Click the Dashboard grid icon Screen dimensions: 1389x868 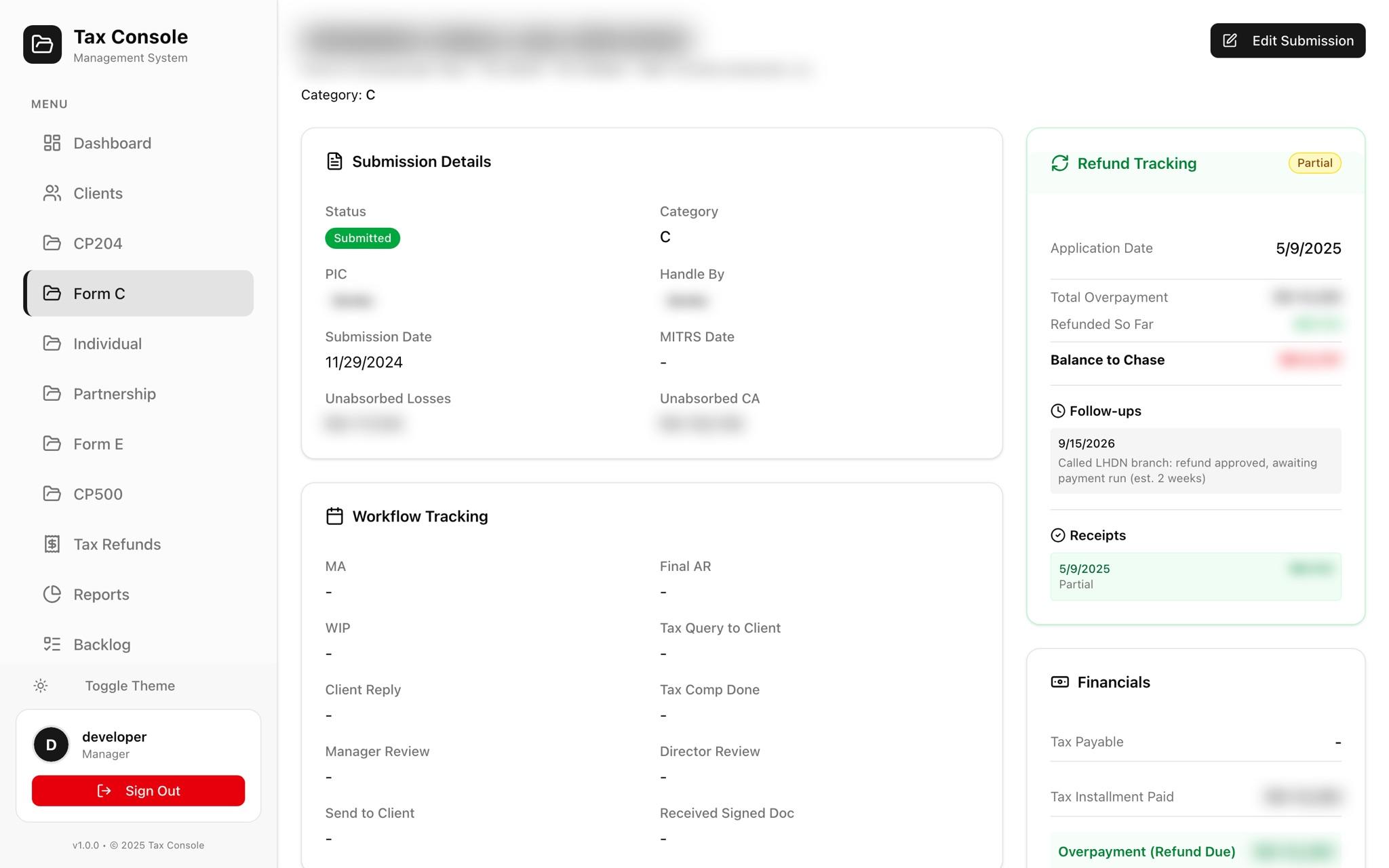(52, 143)
